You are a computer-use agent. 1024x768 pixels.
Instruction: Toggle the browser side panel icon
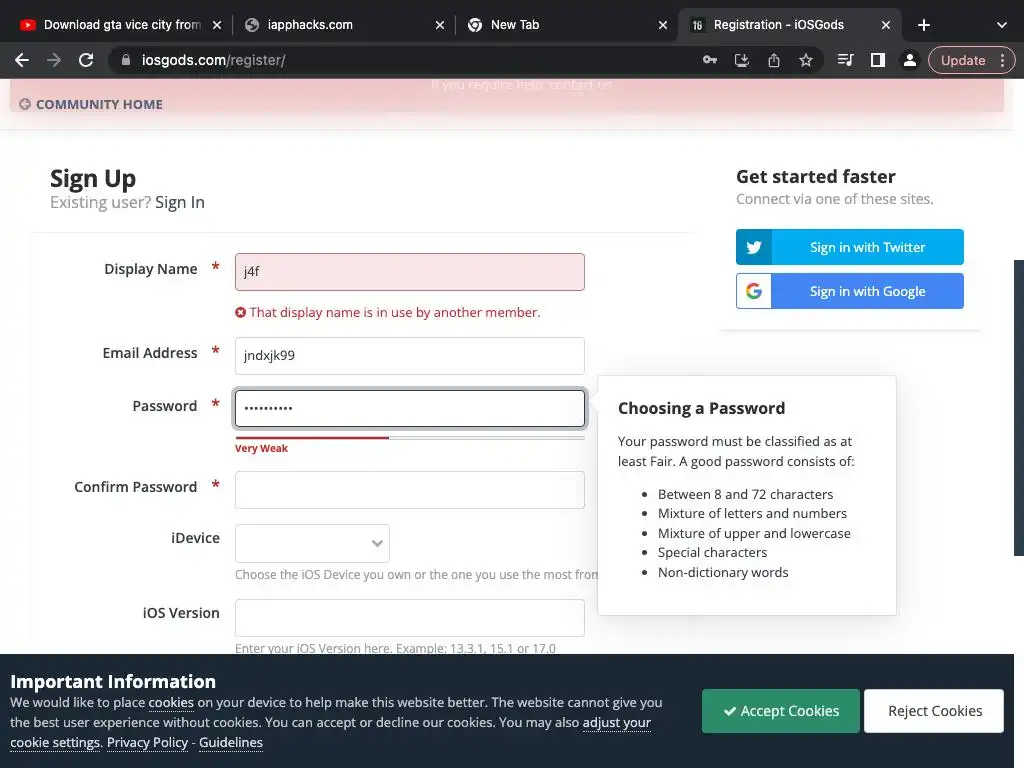point(877,60)
